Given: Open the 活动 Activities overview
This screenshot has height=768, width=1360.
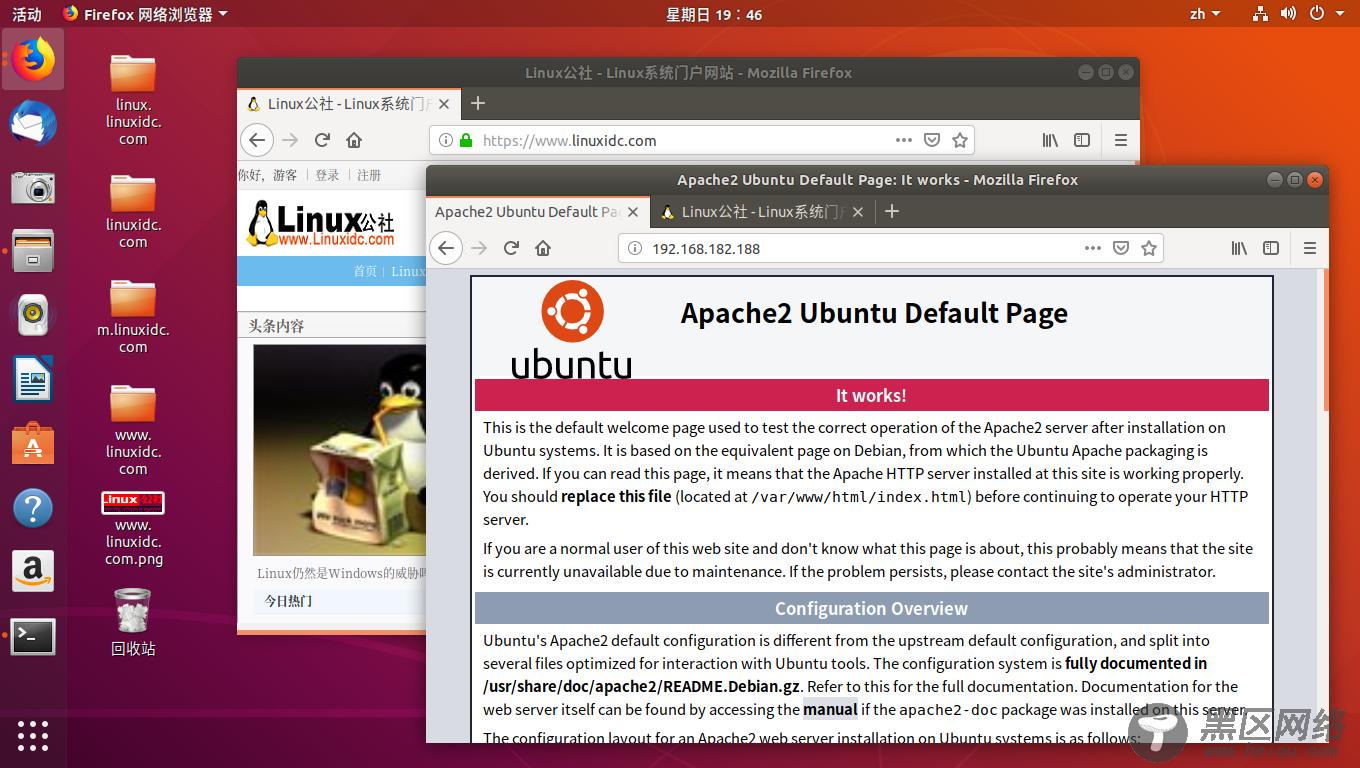Looking at the screenshot, I should pos(27,14).
